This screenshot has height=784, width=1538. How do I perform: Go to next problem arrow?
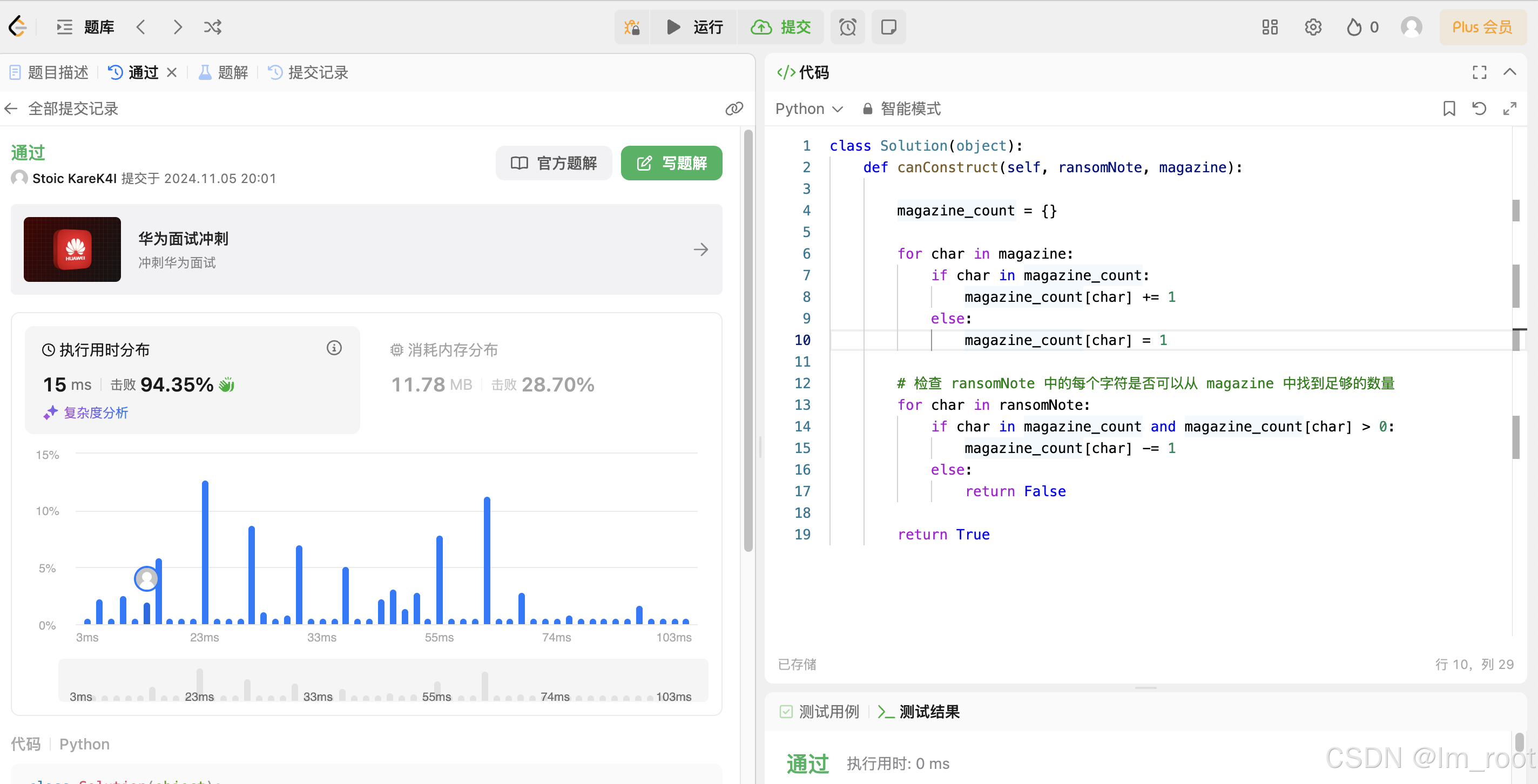click(x=177, y=27)
